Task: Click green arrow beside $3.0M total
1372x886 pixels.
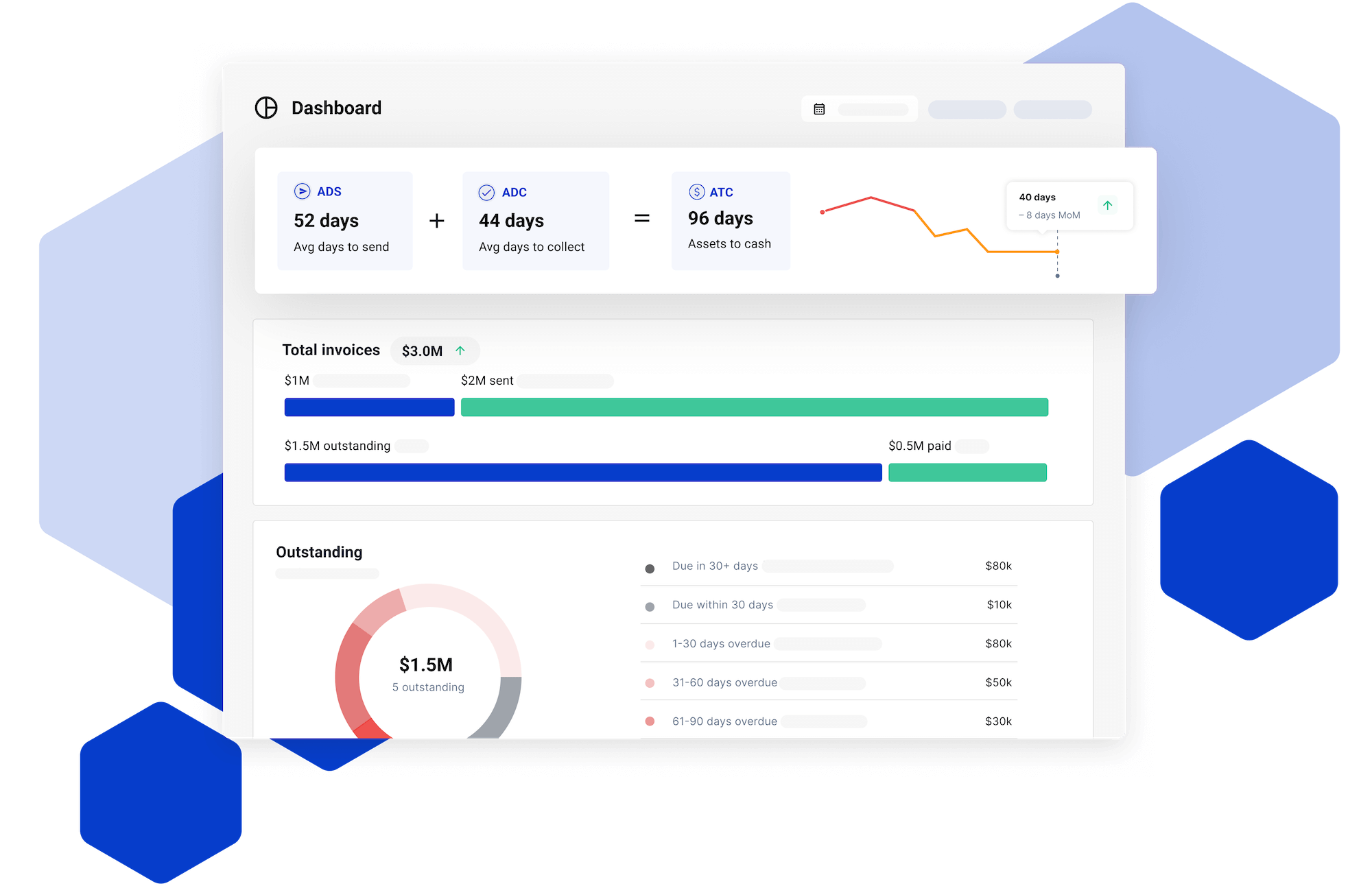Action: click(x=460, y=350)
